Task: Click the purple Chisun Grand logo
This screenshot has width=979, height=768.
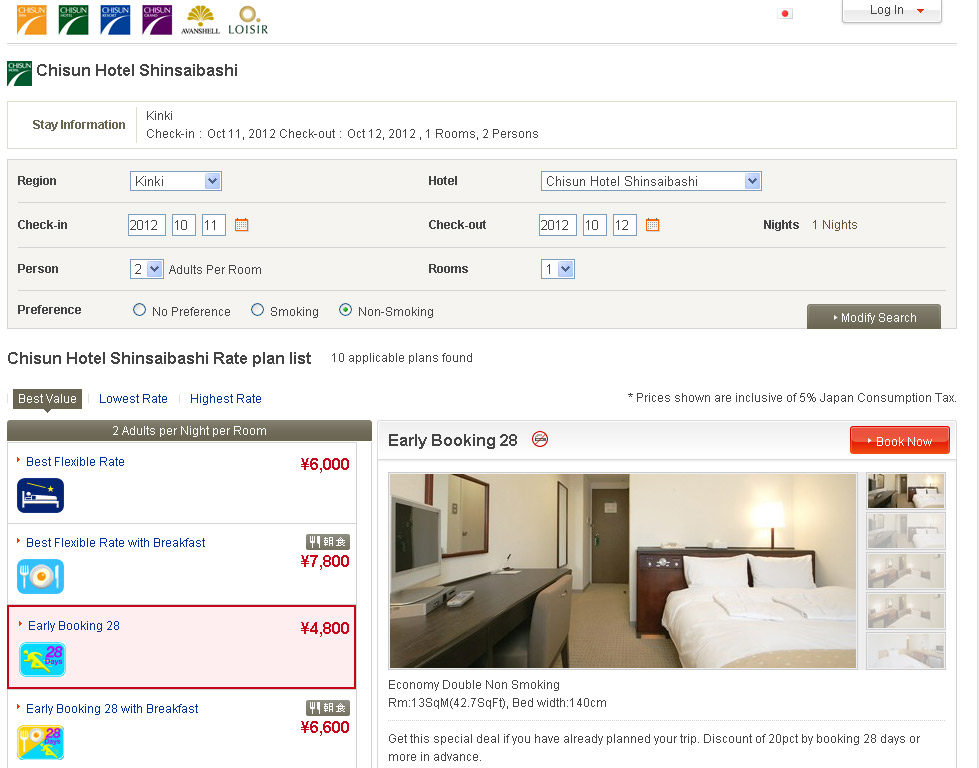Action: click(x=157, y=19)
